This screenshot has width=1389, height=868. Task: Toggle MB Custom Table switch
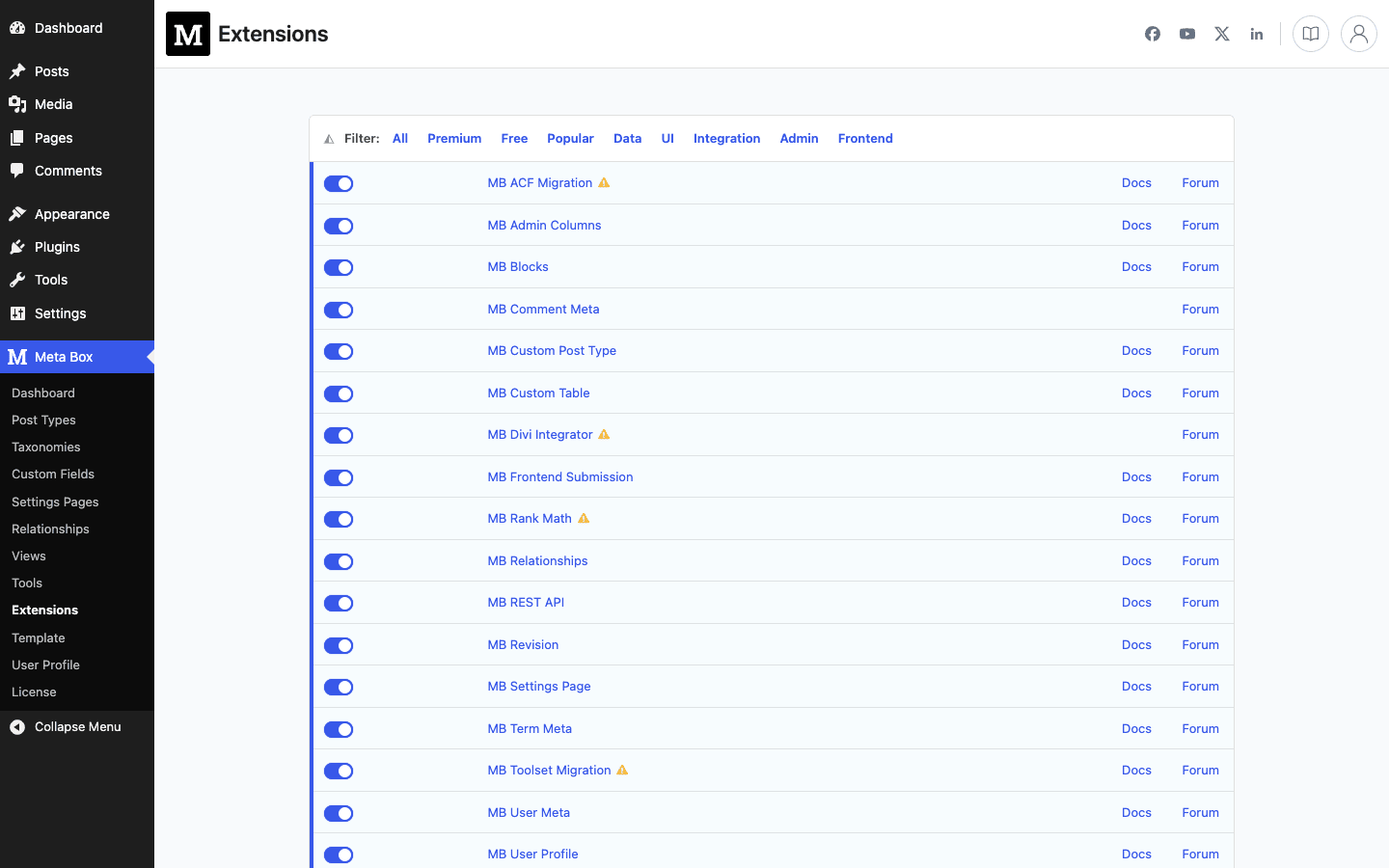pyautogui.click(x=339, y=393)
